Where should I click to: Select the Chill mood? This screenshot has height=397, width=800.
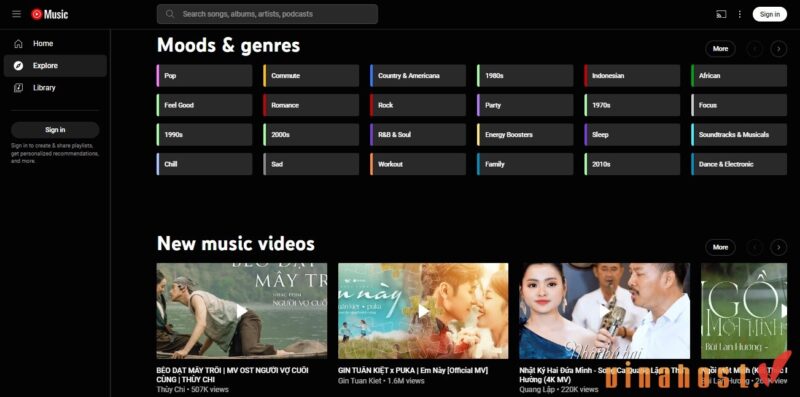pos(204,164)
